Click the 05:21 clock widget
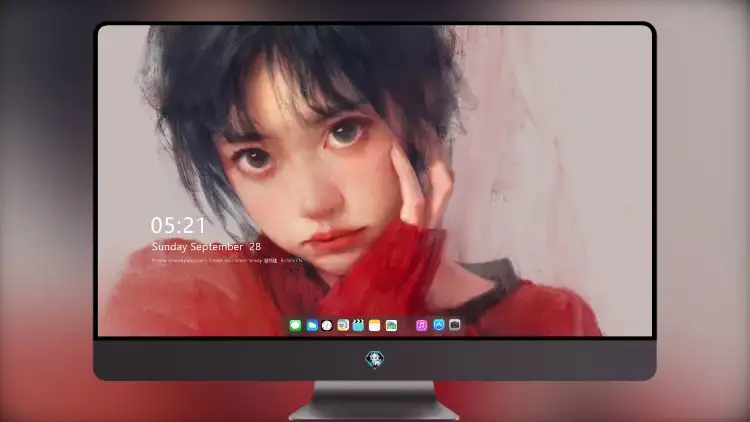Image resolution: width=750 pixels, height=422 pixels. 178,225
